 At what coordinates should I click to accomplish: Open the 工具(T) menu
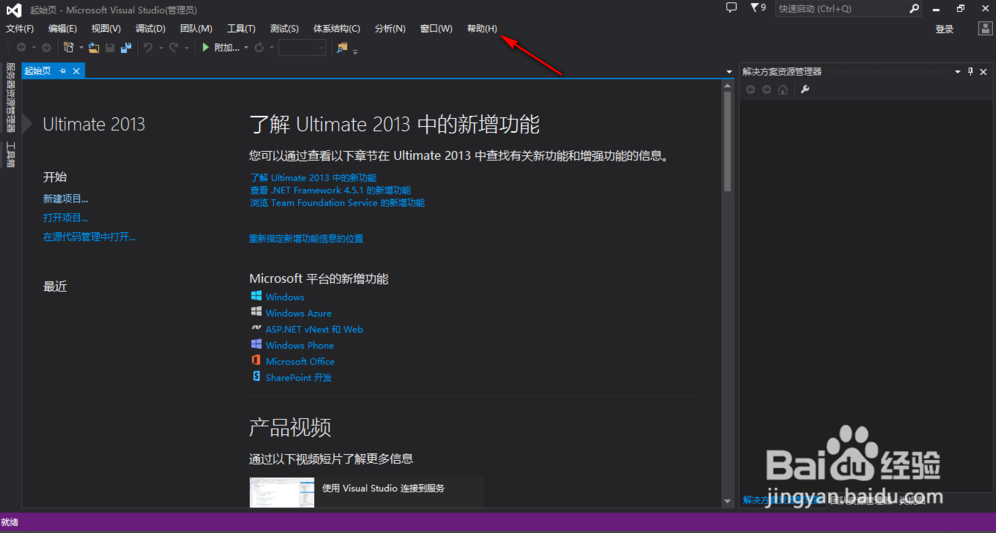[241, 29]
